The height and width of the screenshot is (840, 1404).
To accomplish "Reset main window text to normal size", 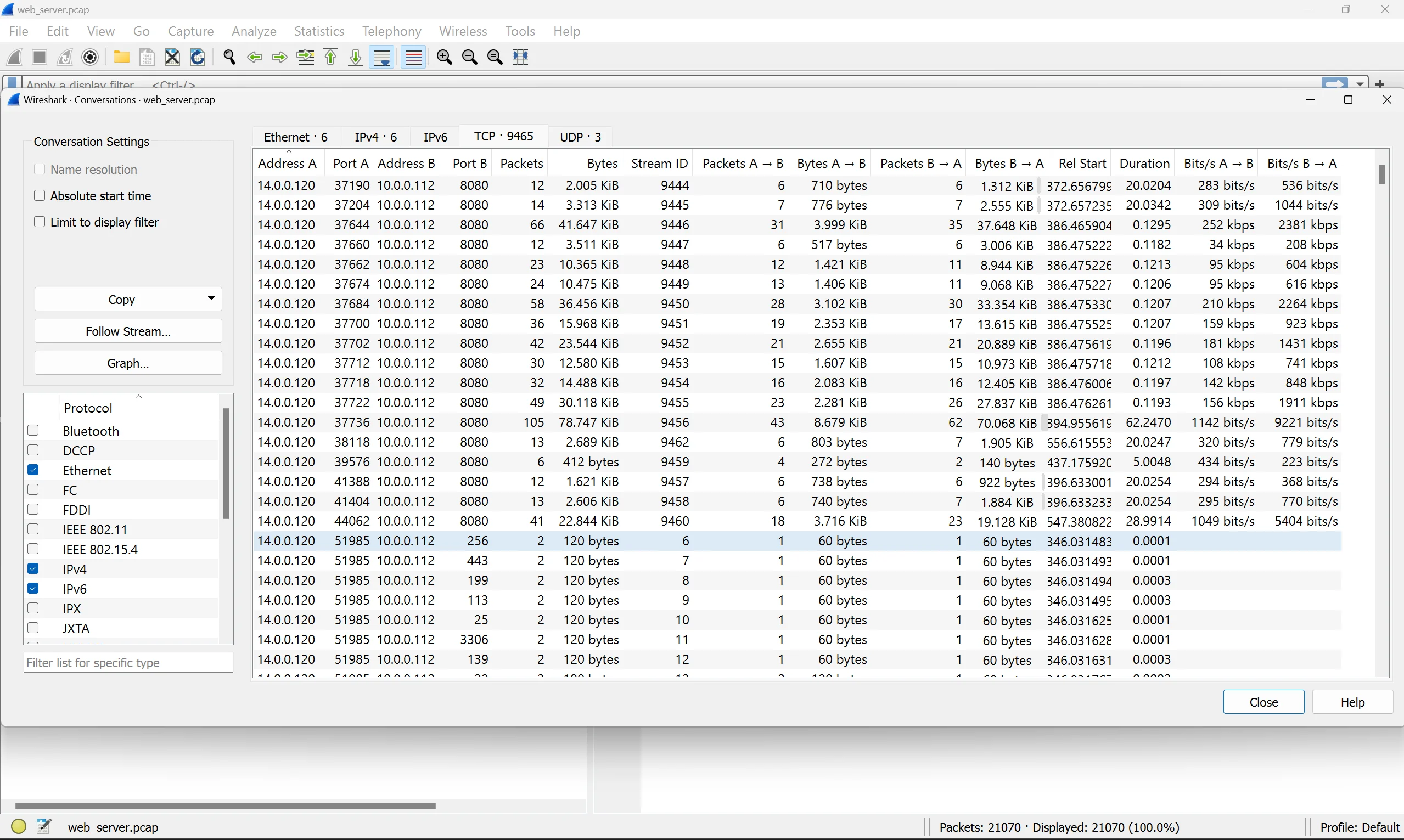I will (x=495, y=57).
